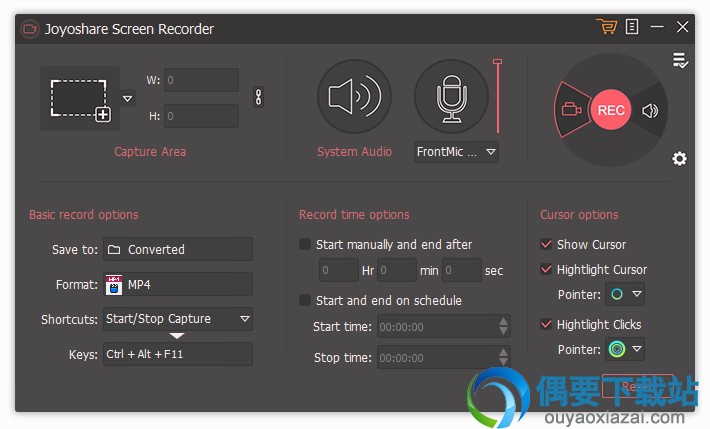
Task: Click the sec duration input field
Action: tap(461, 270)
